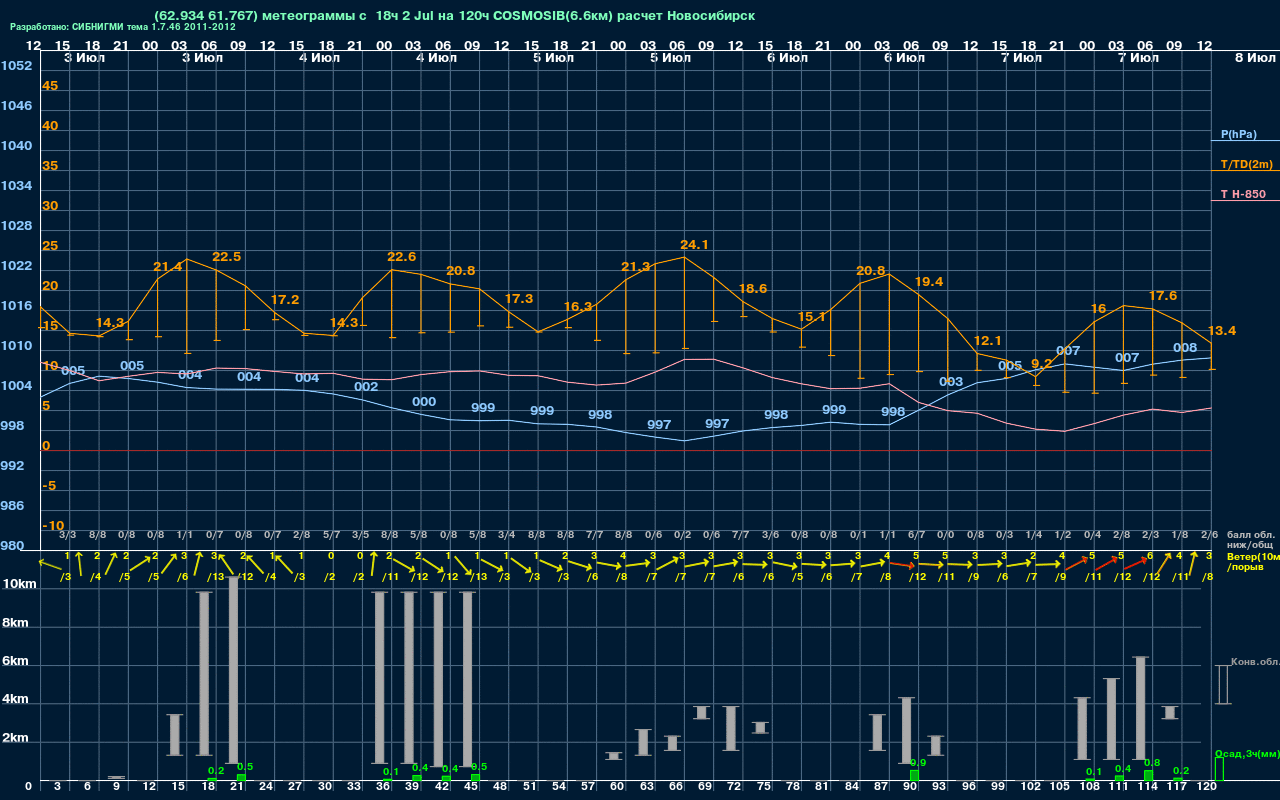The width and height of the screenshot is (1280, 800).
Task: Click the pressure value 003
Action: pos(951,382)
